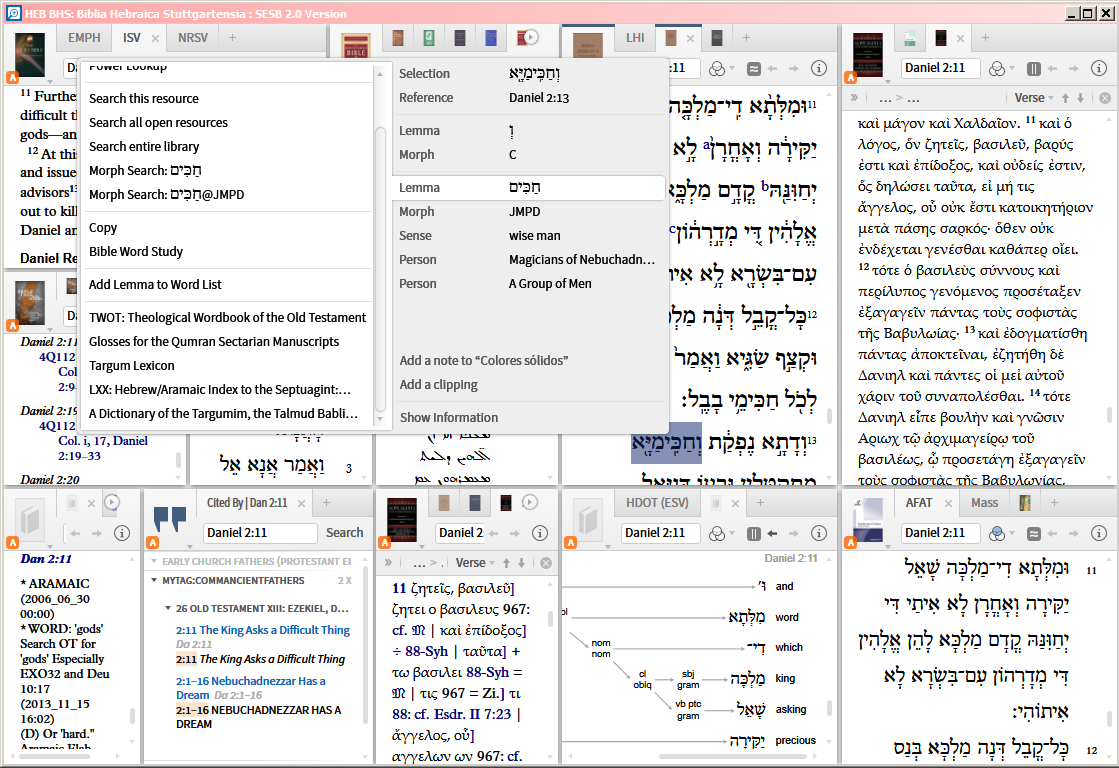Switch to the NRSV tab
The image size is (1119, 768).
pos(193,38)
